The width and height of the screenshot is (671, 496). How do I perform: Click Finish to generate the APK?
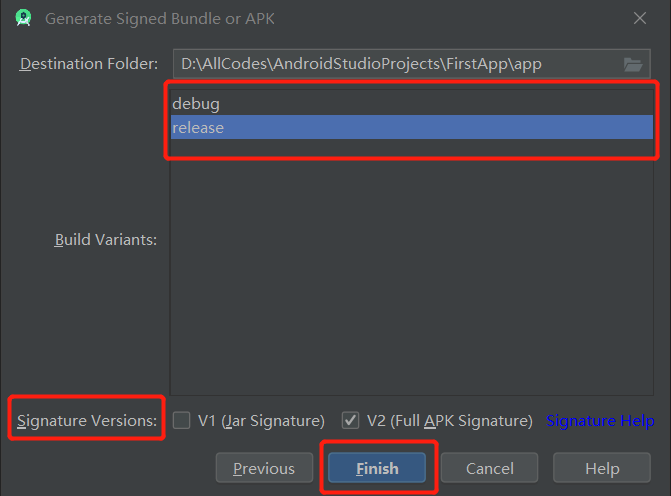tap(377, 468)
